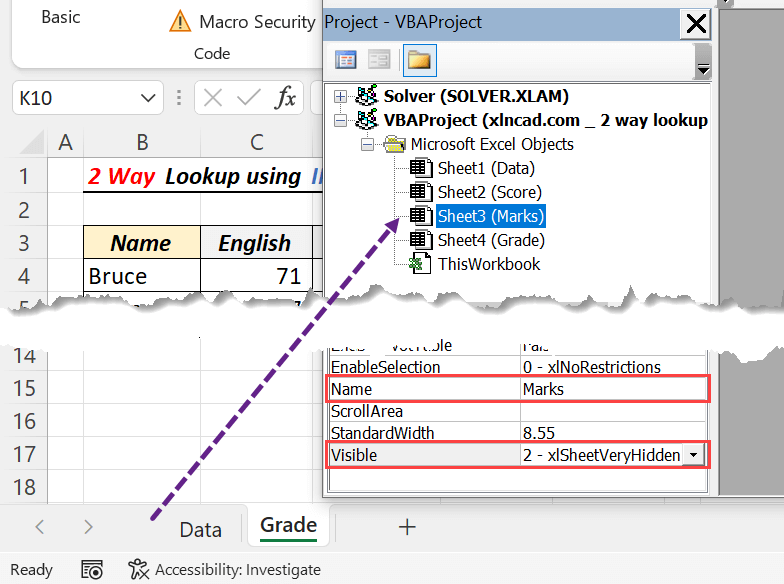The height and width of the screenshot is (584, 784).
Task: Select ThisWorkbook in project tree
Action: coord(488,264)
